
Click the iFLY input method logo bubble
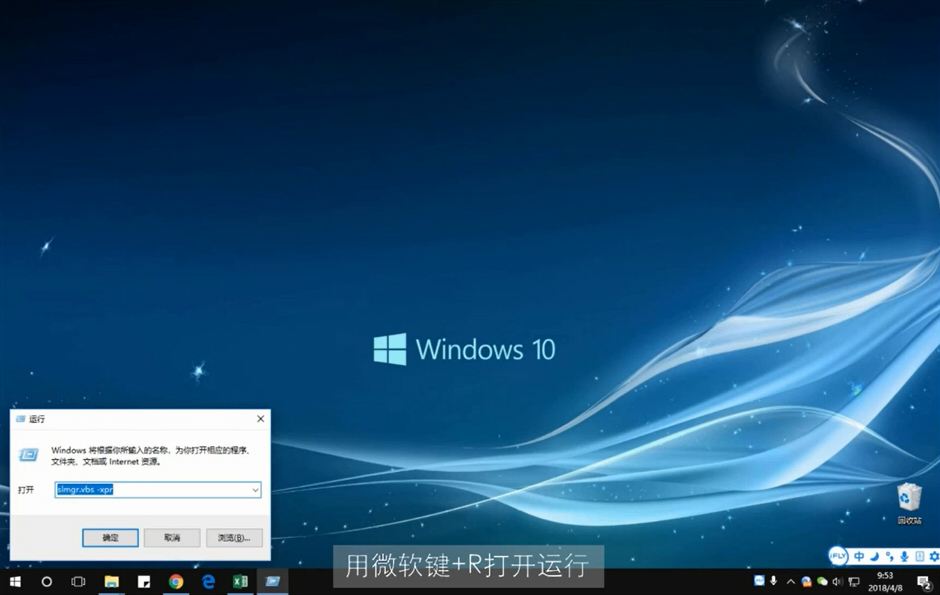[838, 557]
